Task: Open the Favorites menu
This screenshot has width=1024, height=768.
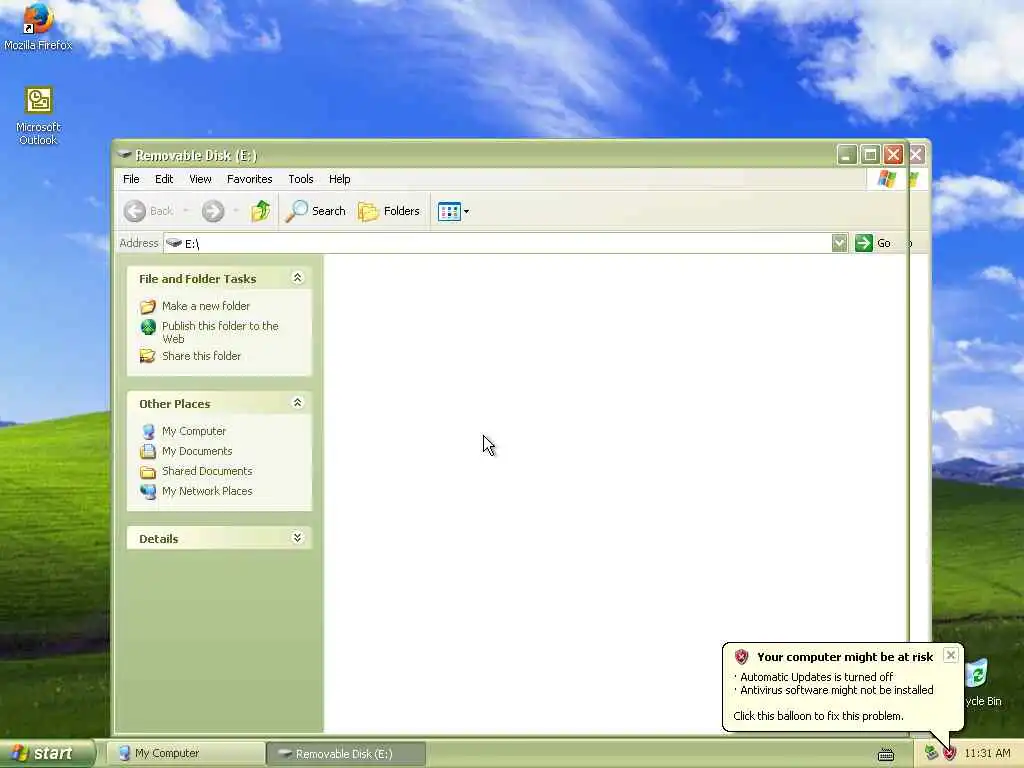Action: coord(249,179)
